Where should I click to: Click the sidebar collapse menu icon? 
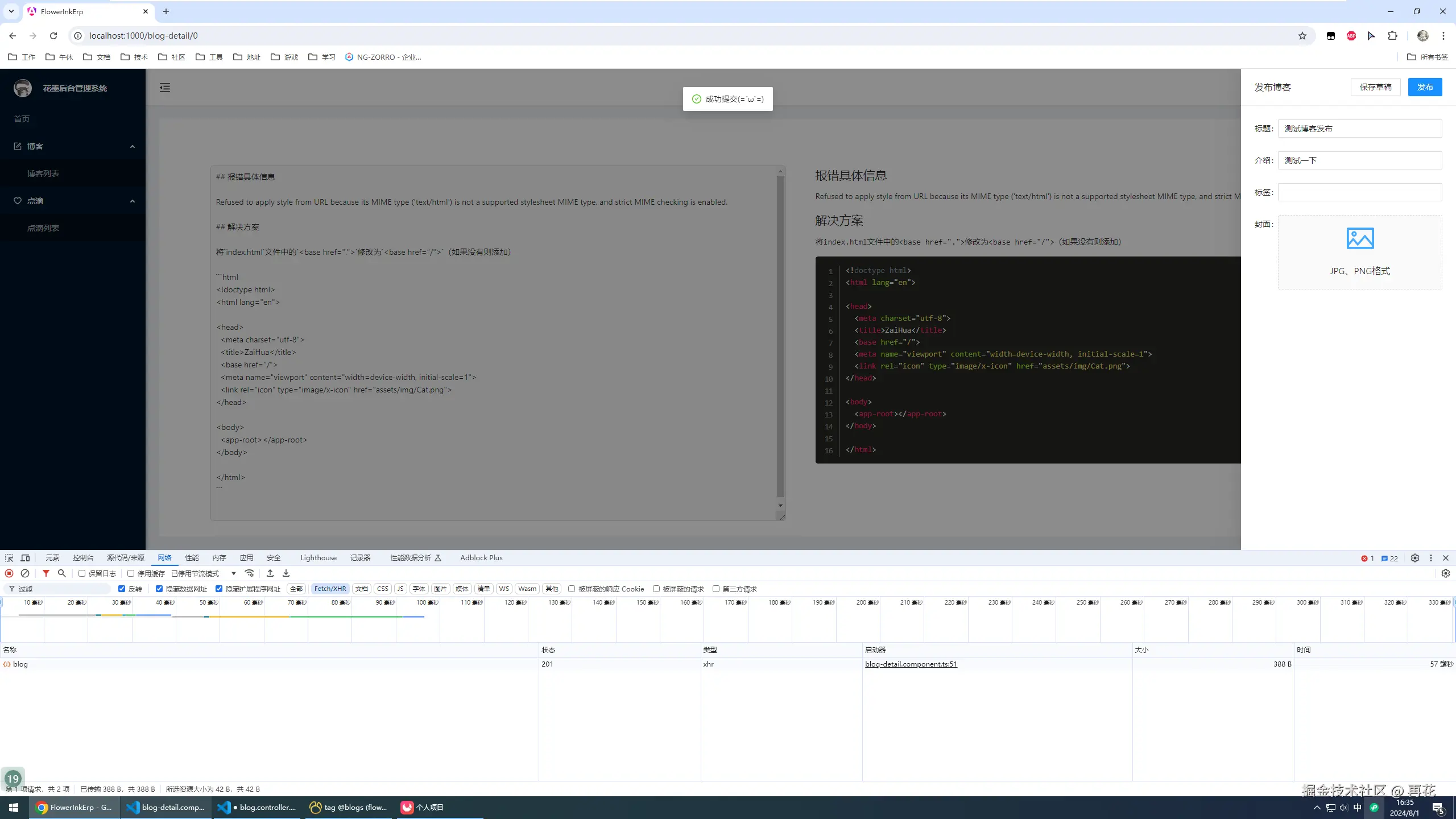(165, 88)
